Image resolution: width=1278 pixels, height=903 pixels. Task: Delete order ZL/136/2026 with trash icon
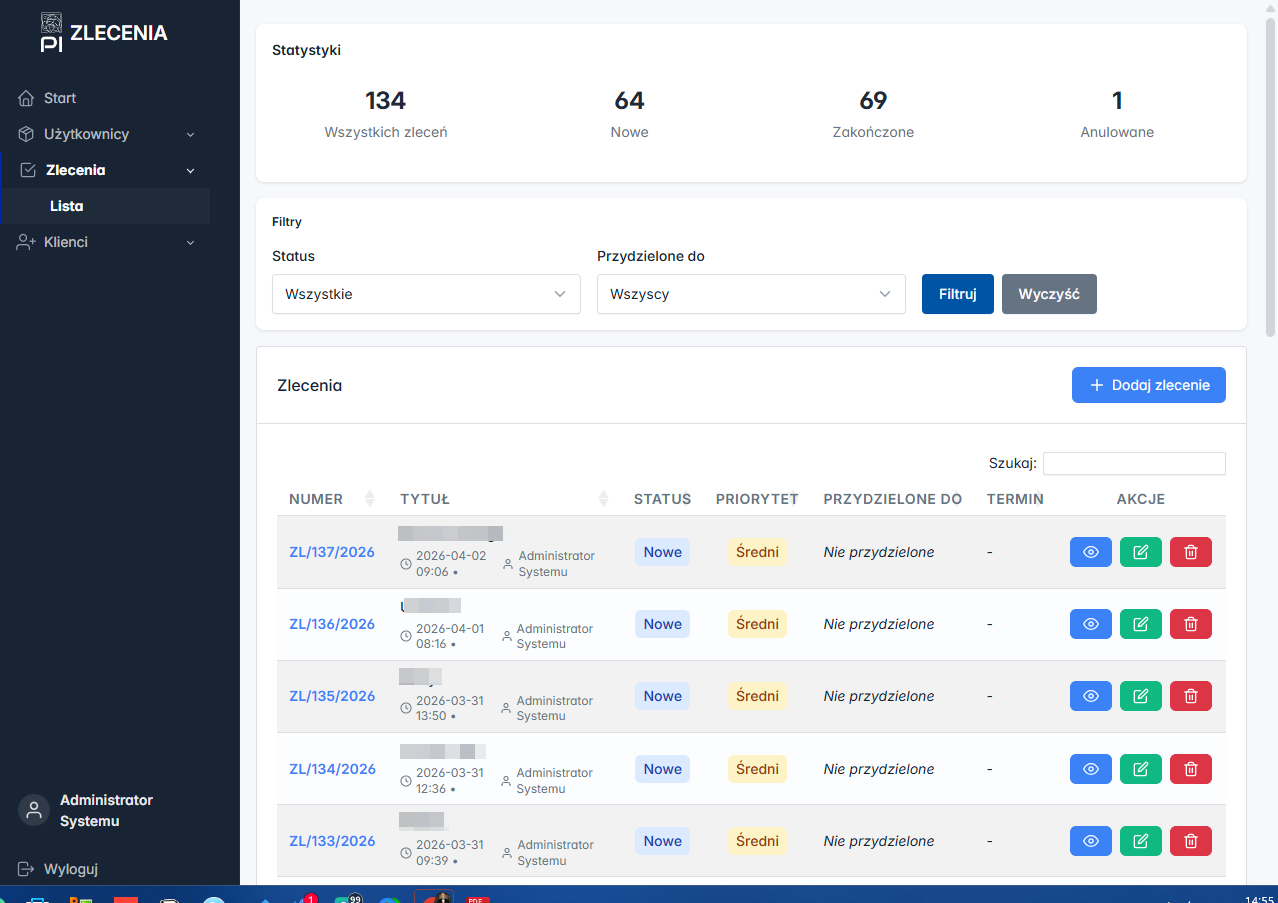1190,624
